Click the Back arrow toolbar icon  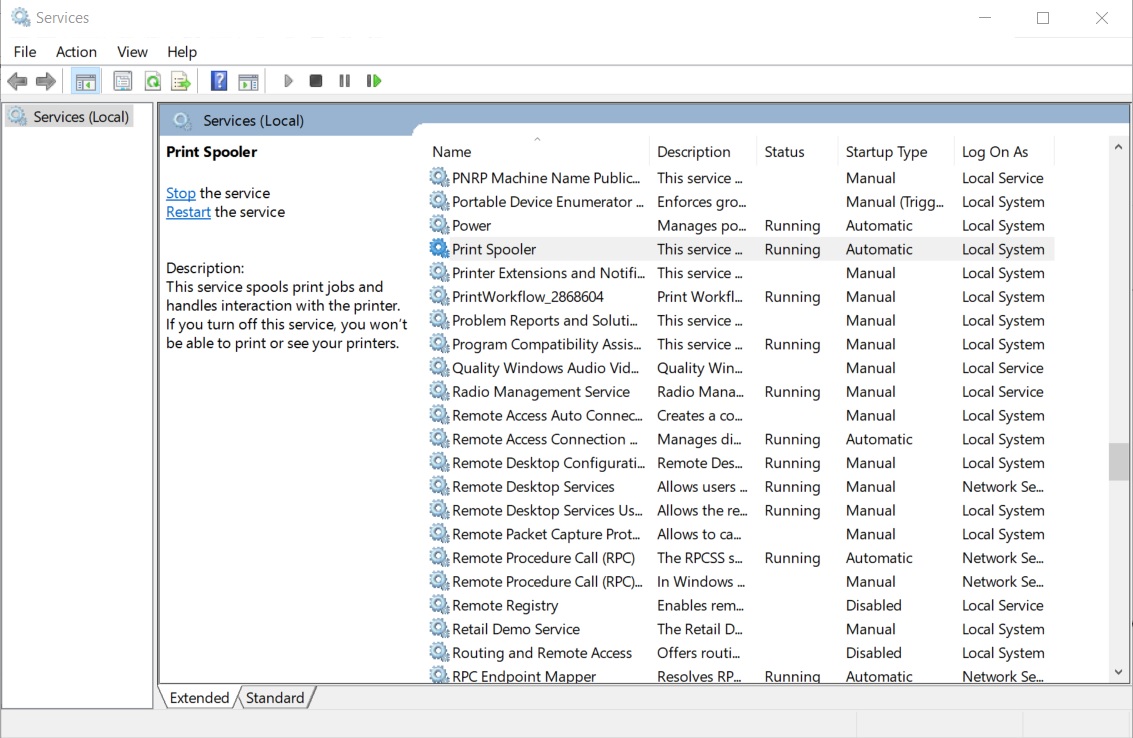tap(17, 81)
